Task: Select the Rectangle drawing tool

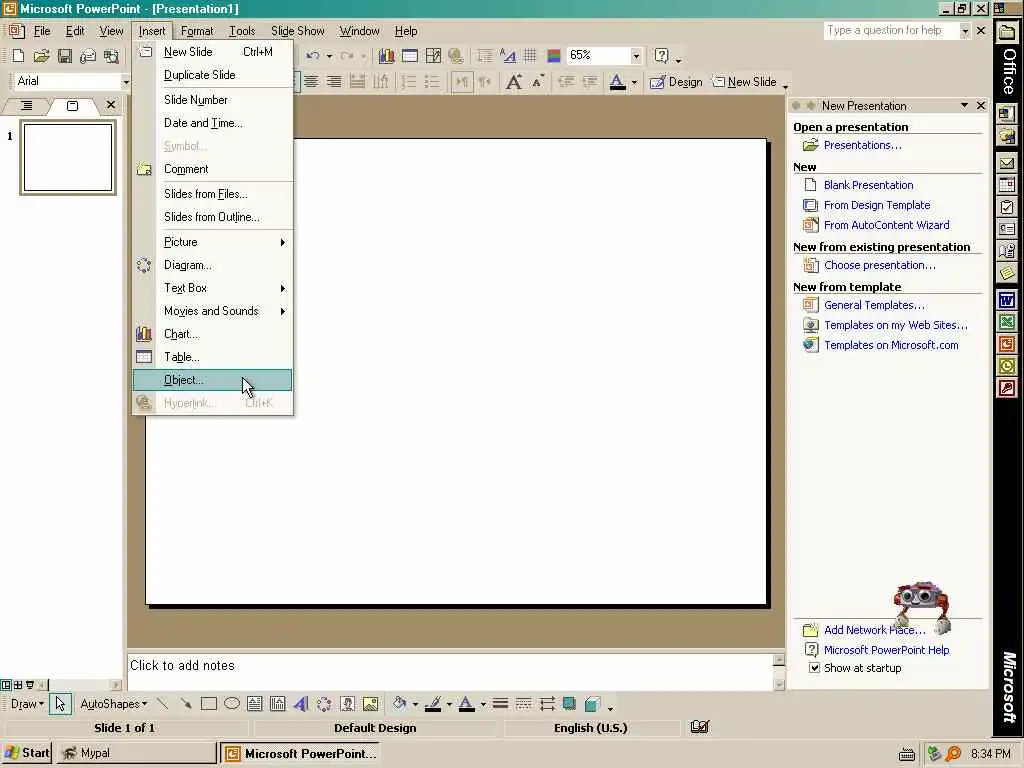Action: click(x=209, y=704)
